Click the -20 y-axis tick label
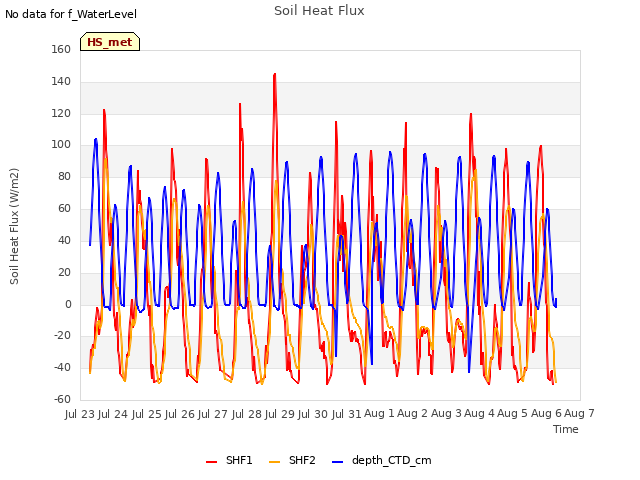The image size is (640, 480). 62,336
